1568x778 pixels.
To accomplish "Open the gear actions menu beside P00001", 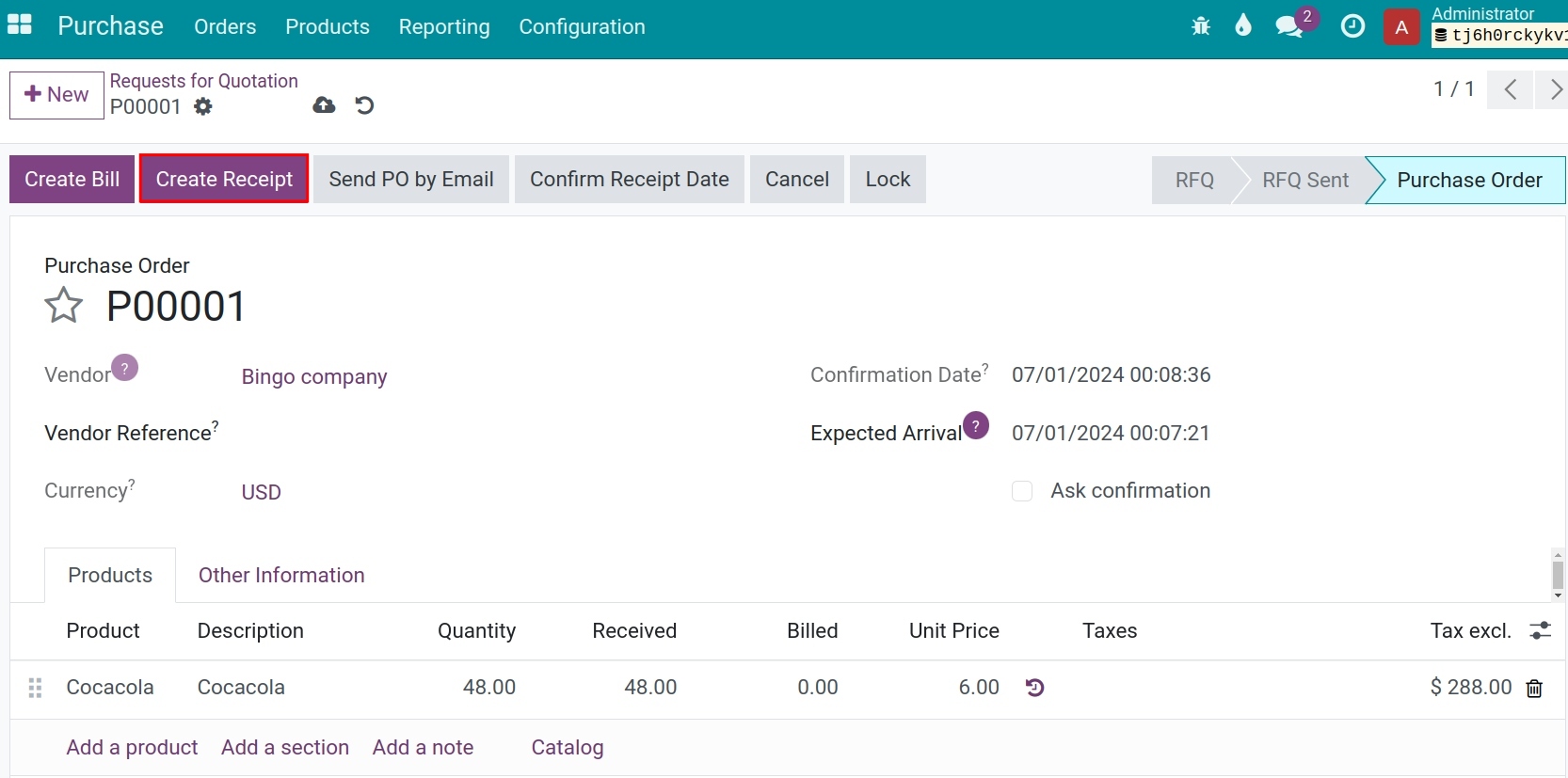I will pos(203,106).
